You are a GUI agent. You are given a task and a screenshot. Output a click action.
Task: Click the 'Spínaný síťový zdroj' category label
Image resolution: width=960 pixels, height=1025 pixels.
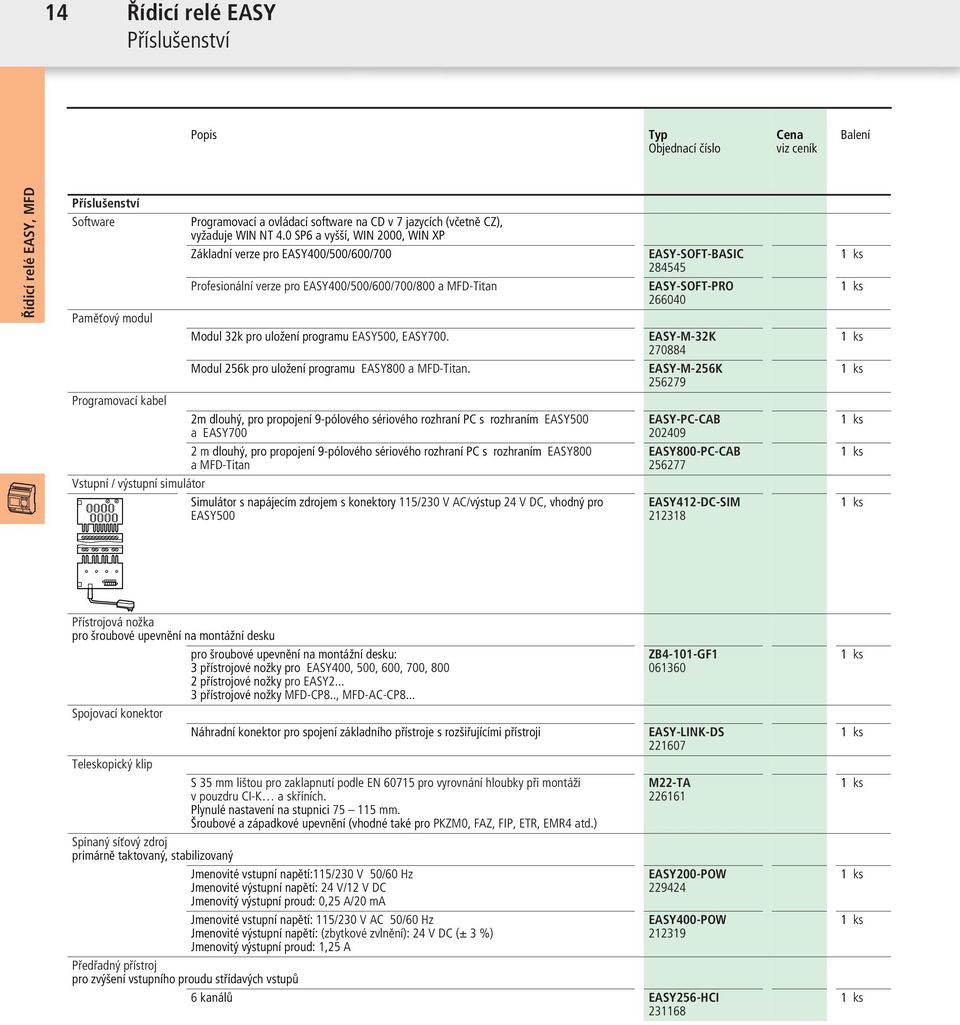[120, 842]
